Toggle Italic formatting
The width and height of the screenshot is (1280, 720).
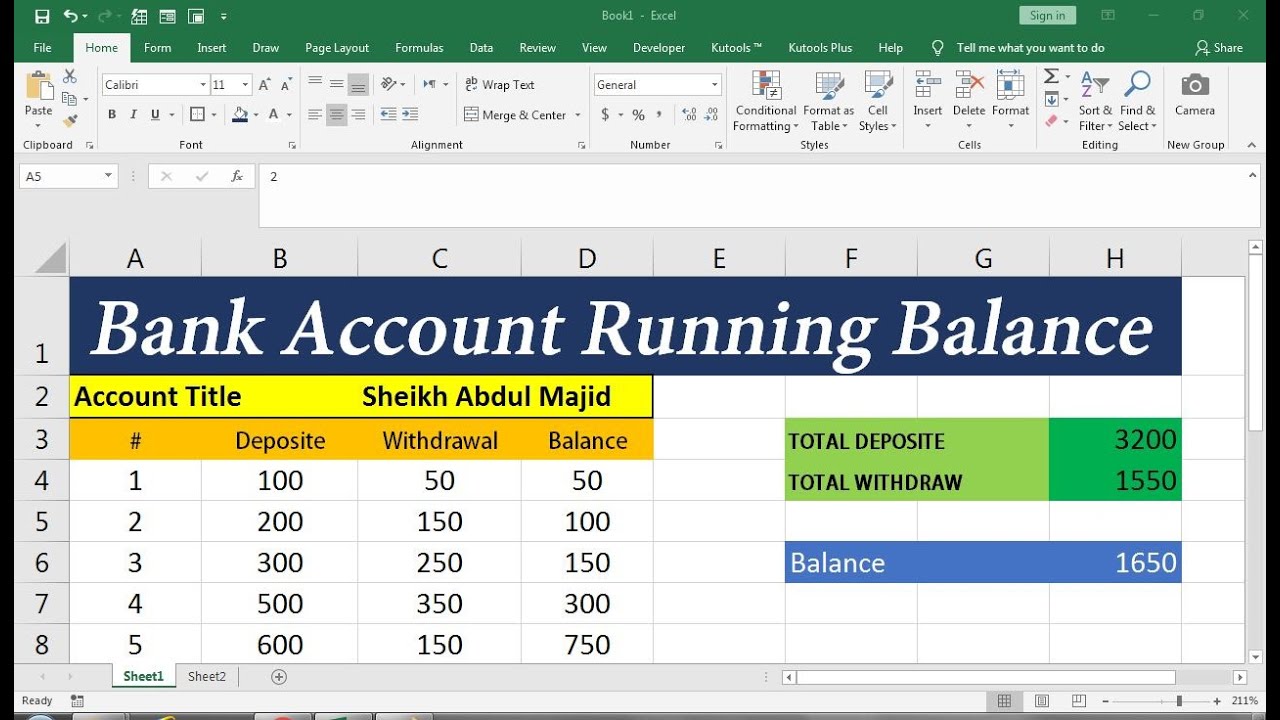[134, 114]
